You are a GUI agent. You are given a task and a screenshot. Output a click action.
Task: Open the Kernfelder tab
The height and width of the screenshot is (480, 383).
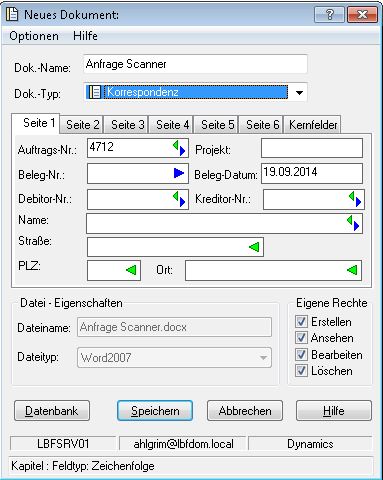coord(313,125)
